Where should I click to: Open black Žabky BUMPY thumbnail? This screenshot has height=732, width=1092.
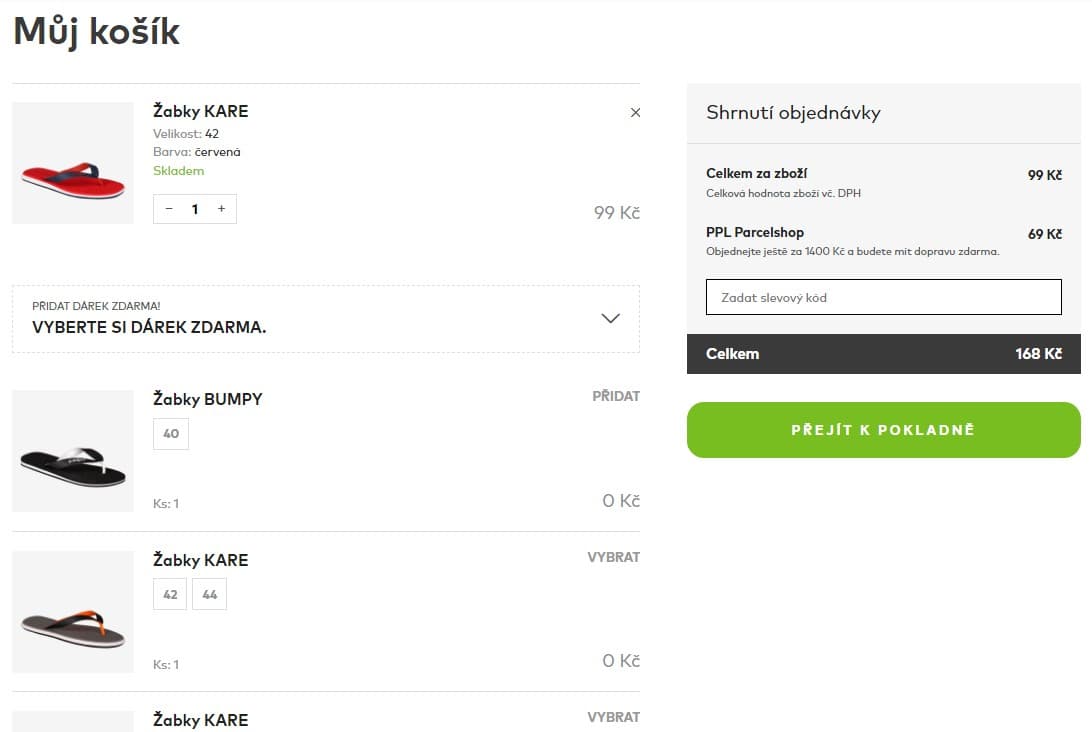(x=73, y=451)
